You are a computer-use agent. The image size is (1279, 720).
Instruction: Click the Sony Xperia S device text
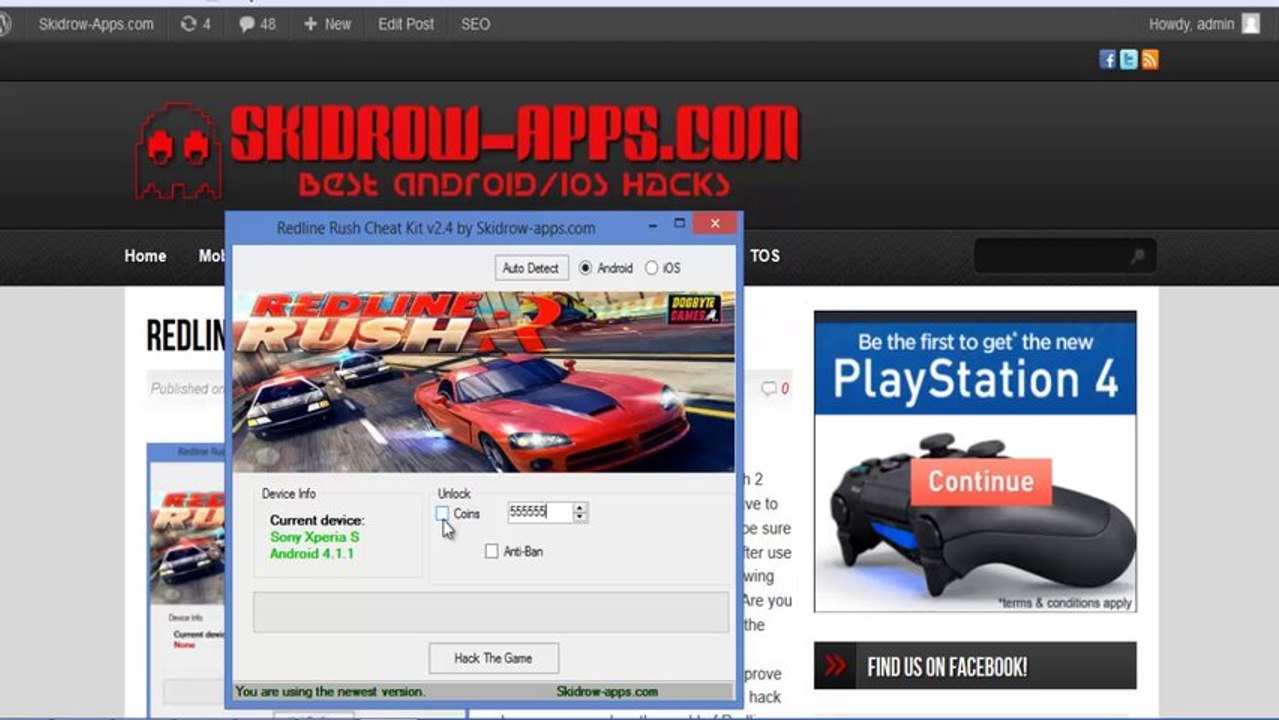pos(314,537)
